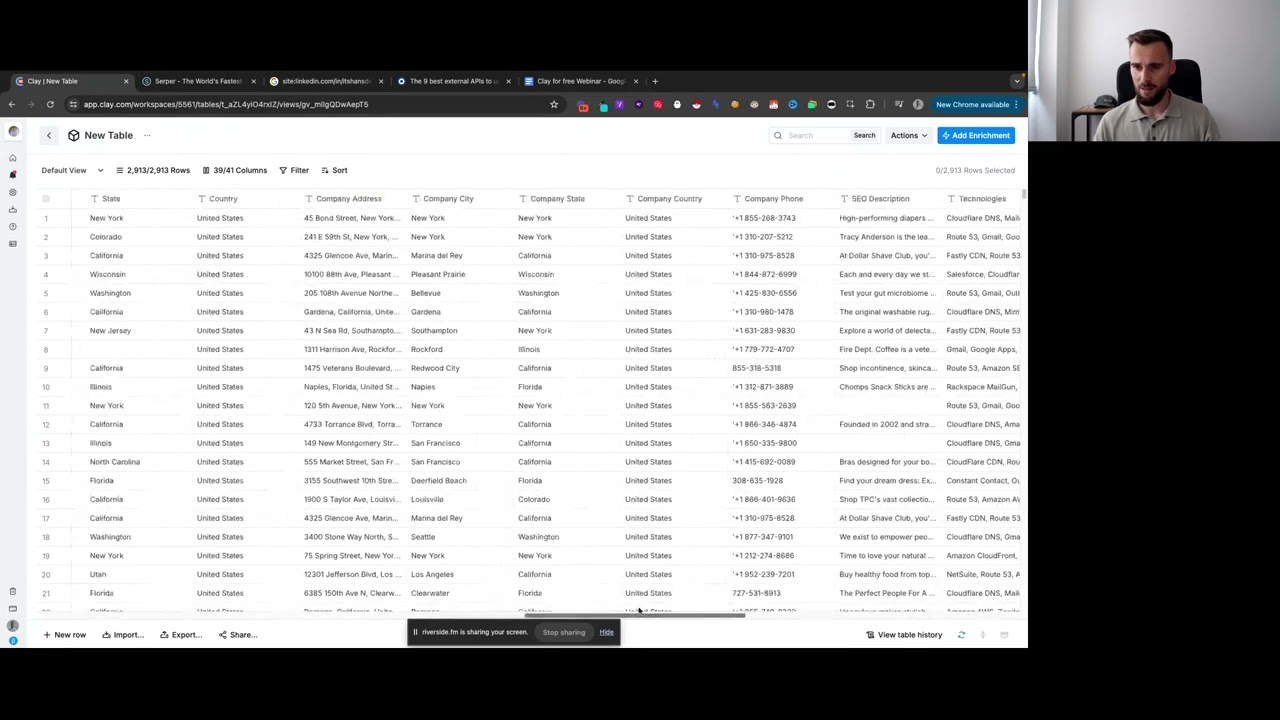Viewport: 1280px width, 720px height.
Task: Click the horizontal table scrollbar
Action: click(635, 616)
